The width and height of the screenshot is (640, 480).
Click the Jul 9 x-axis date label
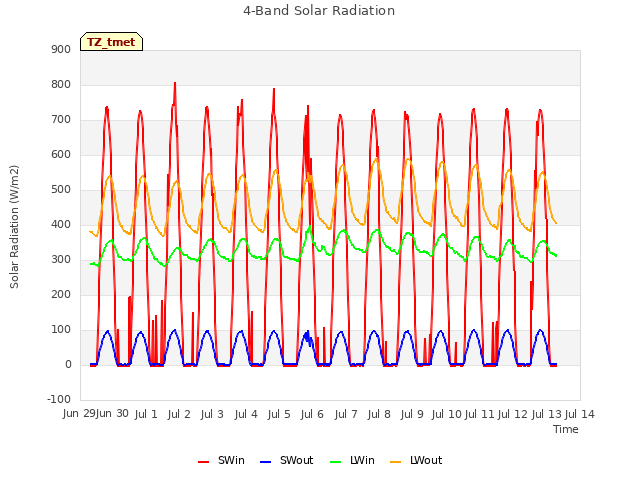412,414
